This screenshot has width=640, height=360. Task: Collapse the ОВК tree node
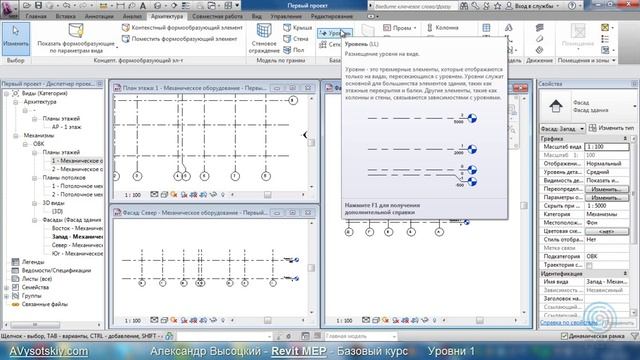25,144
